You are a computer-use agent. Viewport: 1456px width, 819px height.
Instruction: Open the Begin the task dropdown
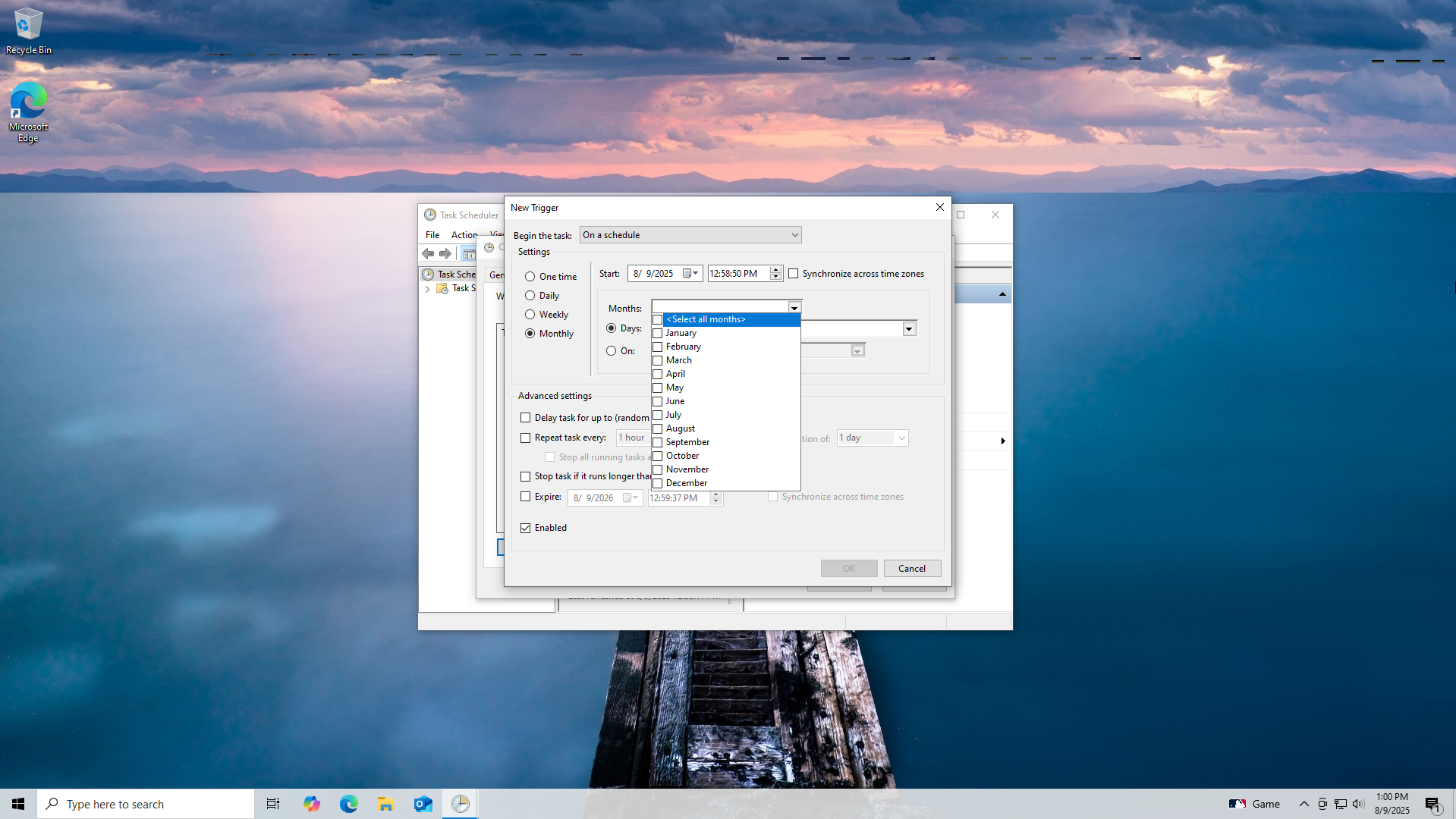690,235
